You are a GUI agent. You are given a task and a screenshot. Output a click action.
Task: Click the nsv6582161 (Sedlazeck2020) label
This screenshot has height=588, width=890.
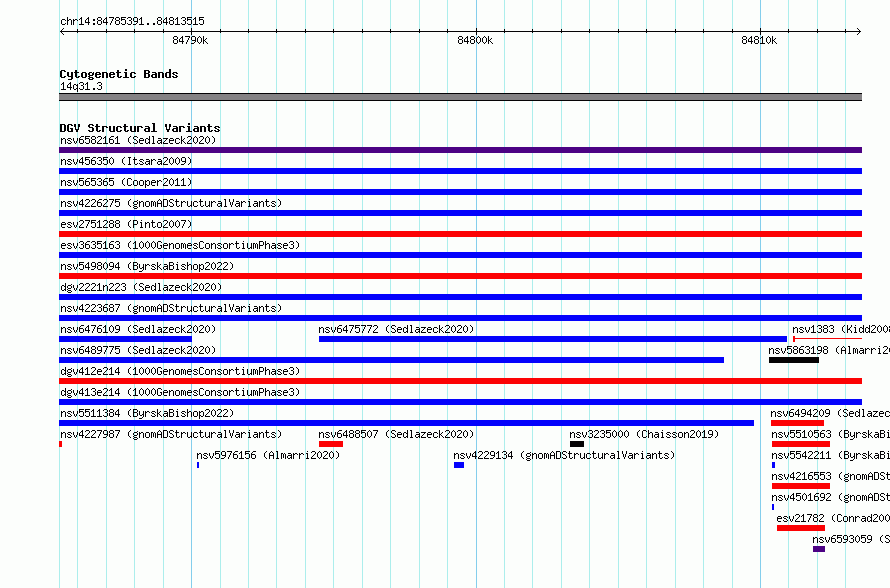pyautogui.click(x=138, y=140)
